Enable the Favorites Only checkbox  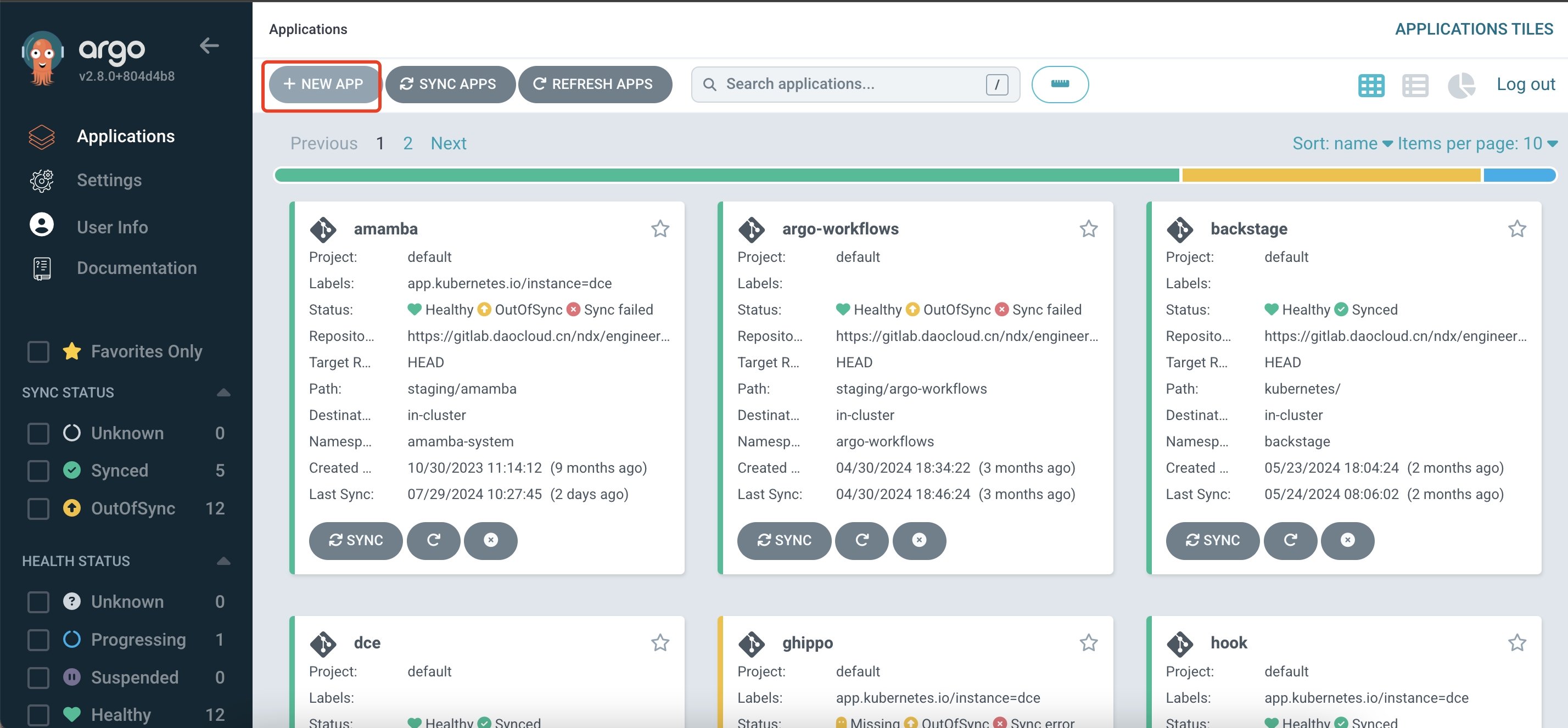(38, 351)
